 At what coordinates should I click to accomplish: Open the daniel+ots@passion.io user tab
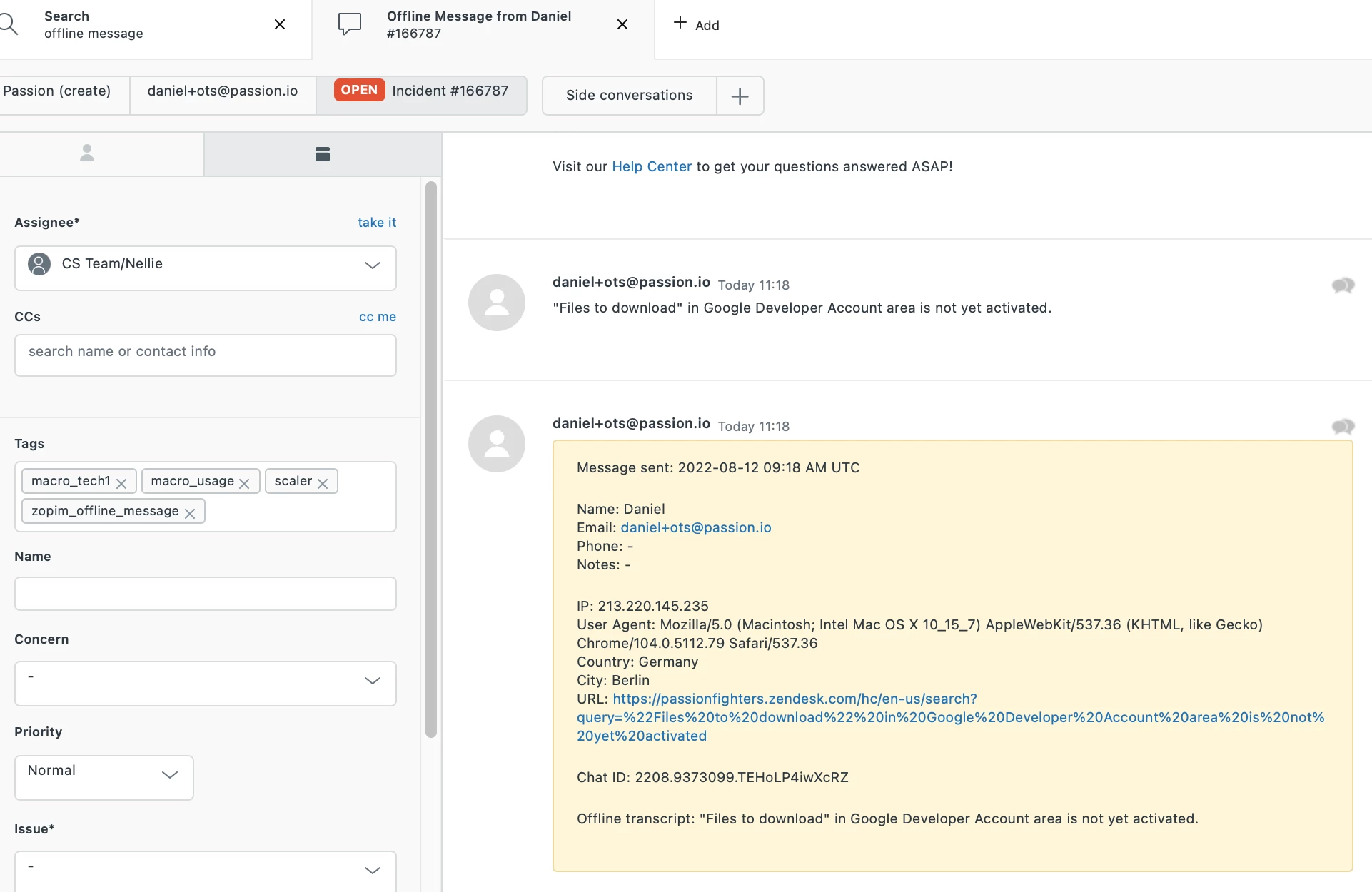click(223, 91)
